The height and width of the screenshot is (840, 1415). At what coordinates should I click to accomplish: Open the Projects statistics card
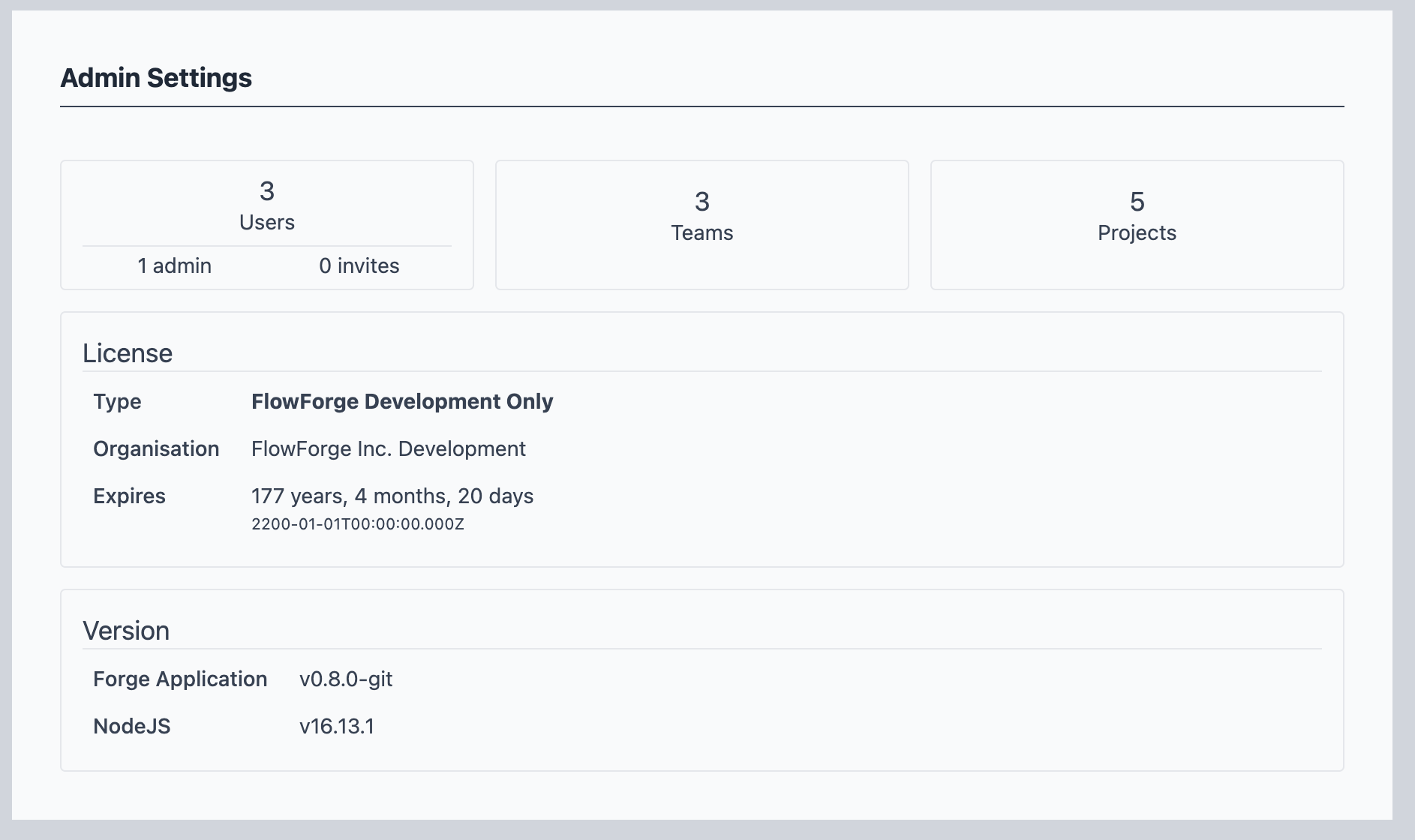1136,225
